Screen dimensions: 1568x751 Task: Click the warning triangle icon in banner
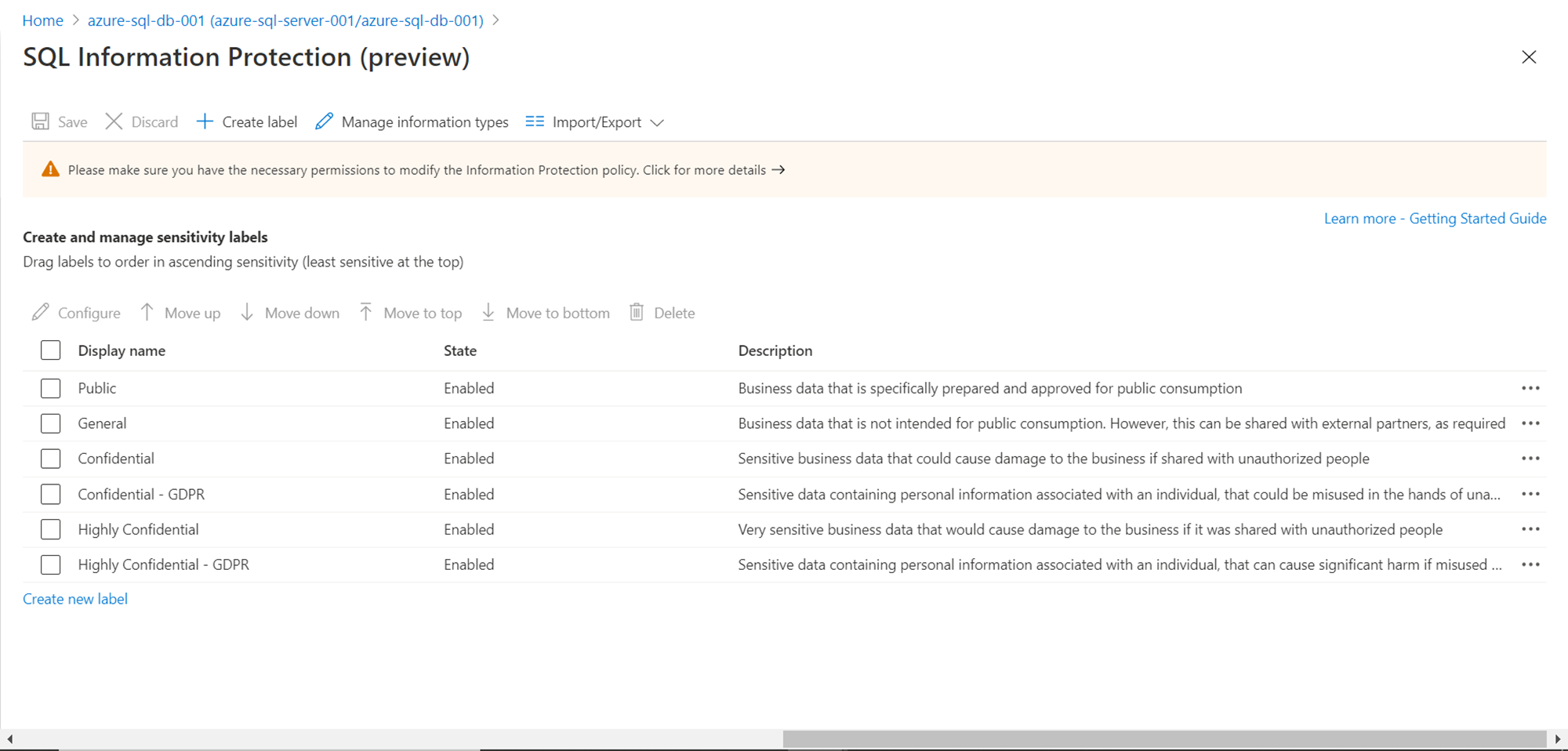tap(50, 169)
